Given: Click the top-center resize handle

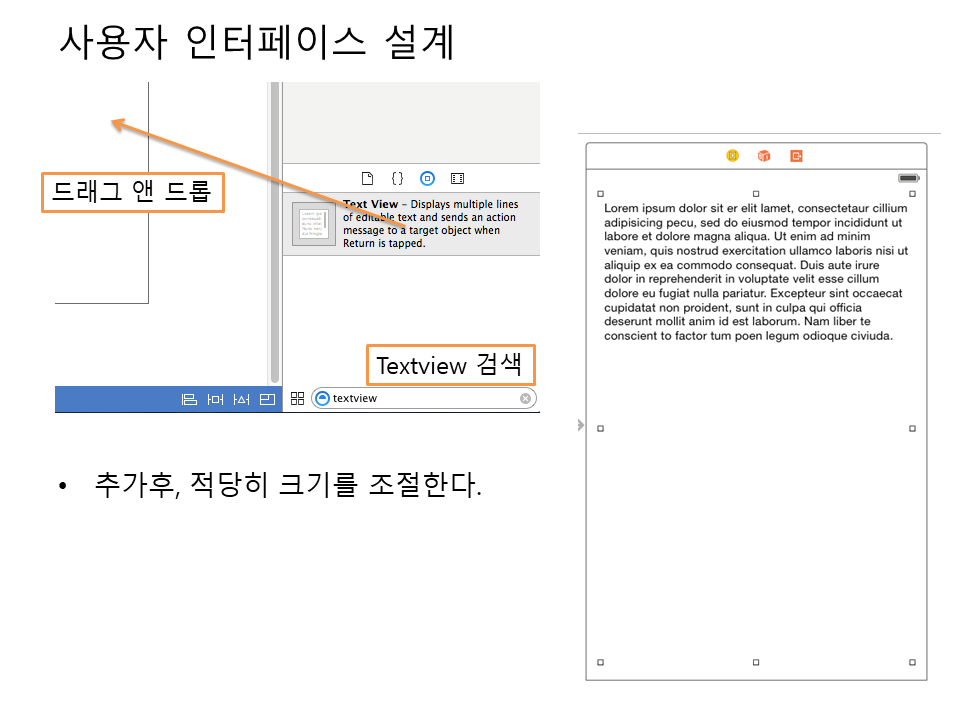Looking at the screenshot, I should click(756, 193).
